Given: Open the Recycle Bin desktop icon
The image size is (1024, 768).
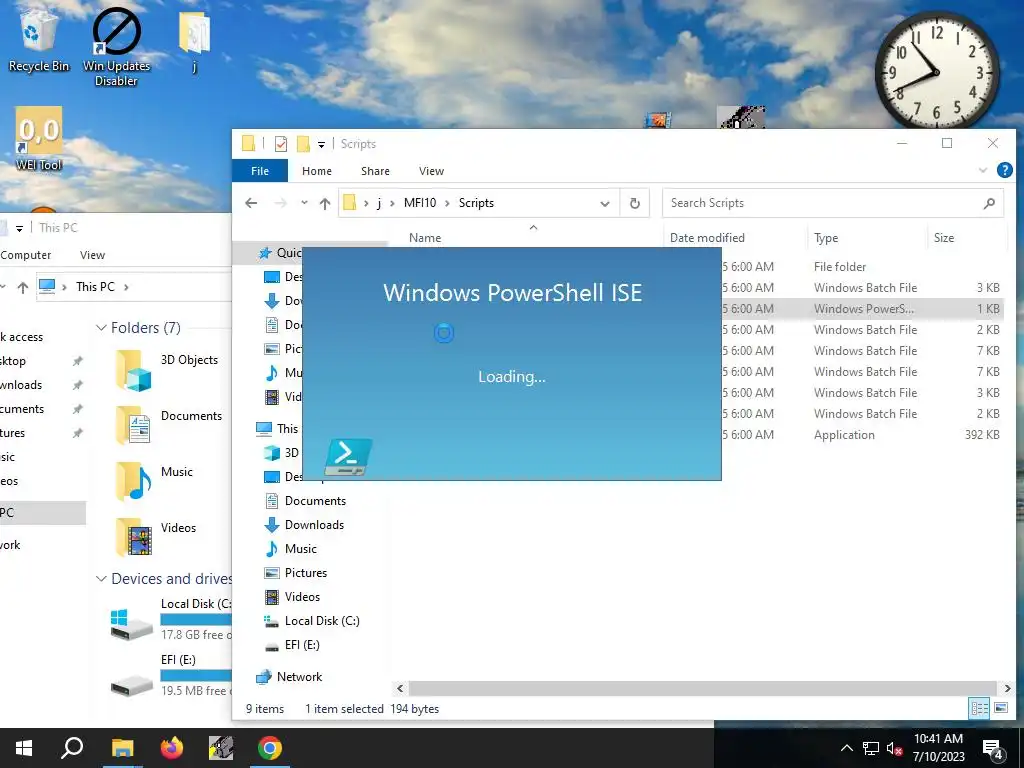Looking at the screenshot, I should [38, 40].
